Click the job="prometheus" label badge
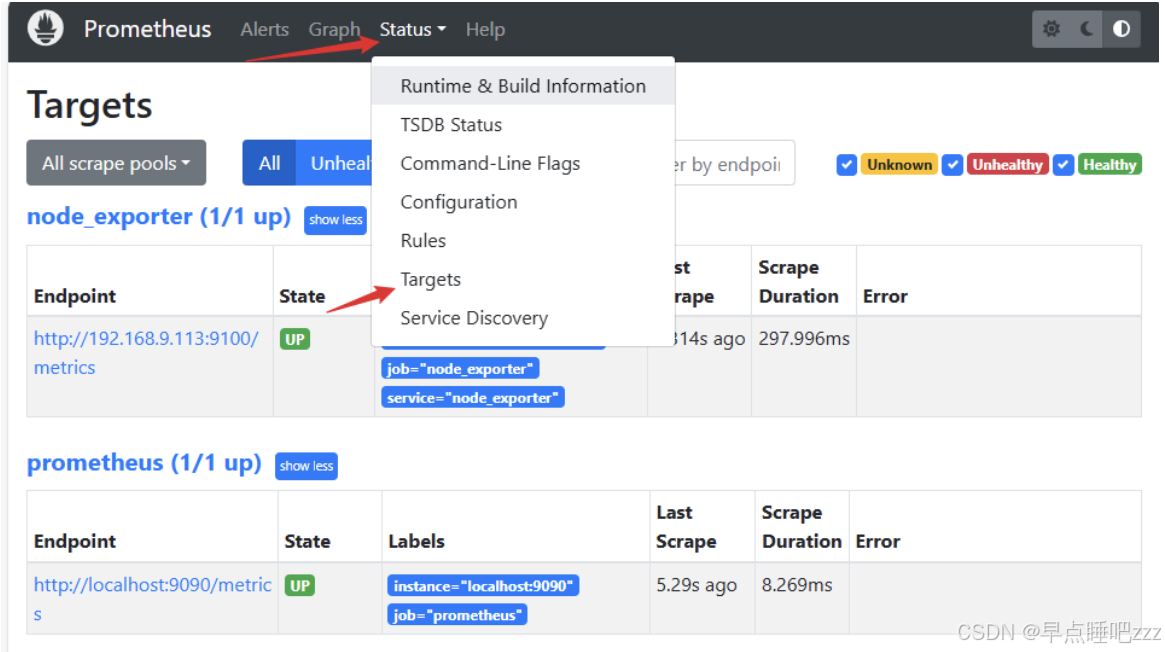Image resolution: width=1165 pixels, height=652 pixels. pyautogui.click(x=457, y=615)
